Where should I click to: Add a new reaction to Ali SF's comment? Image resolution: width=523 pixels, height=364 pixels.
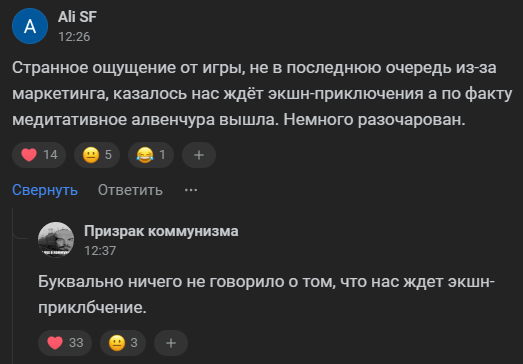point(199,155)
